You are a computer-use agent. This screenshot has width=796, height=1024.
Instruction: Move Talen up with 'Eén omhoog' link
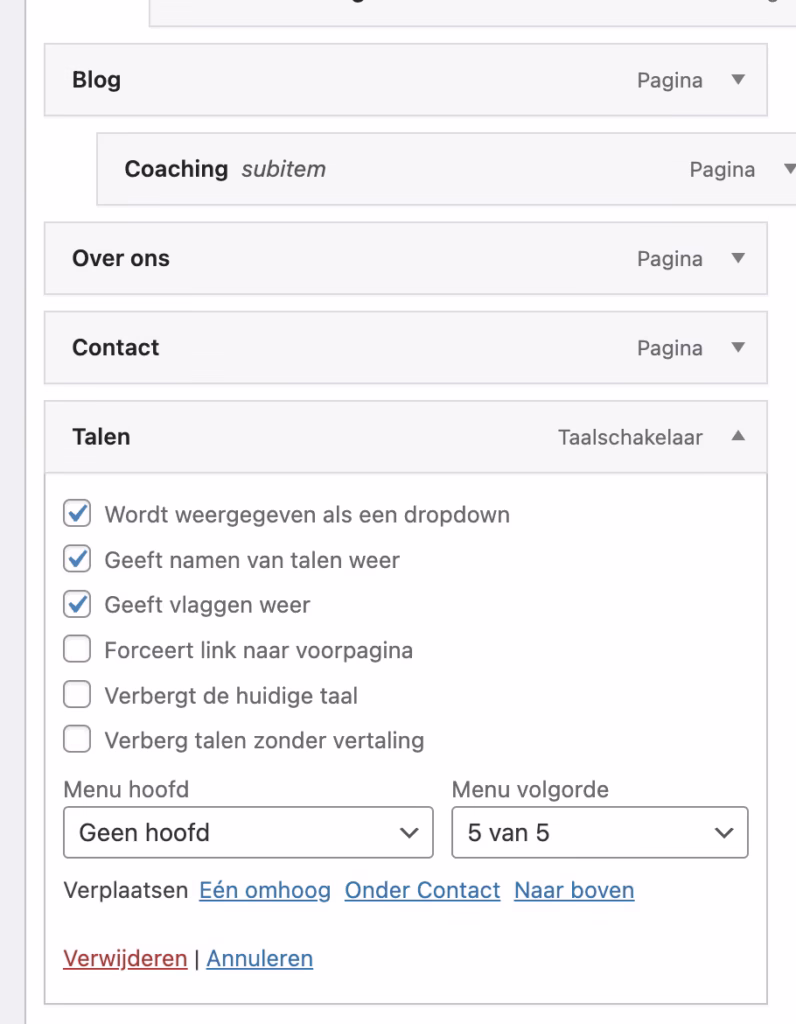coord(262,890)
